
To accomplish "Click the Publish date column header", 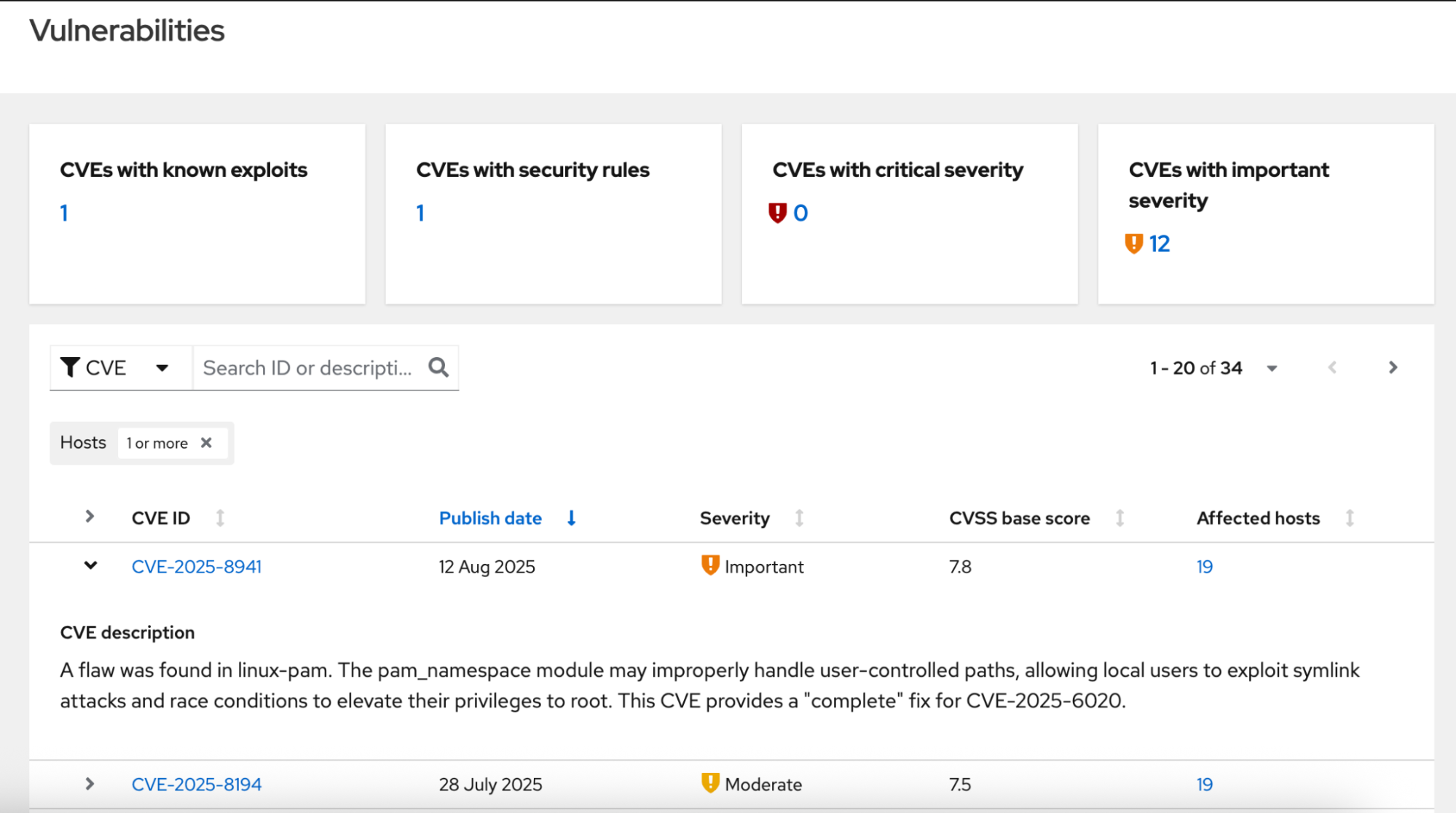I will (x=490, y=518).
